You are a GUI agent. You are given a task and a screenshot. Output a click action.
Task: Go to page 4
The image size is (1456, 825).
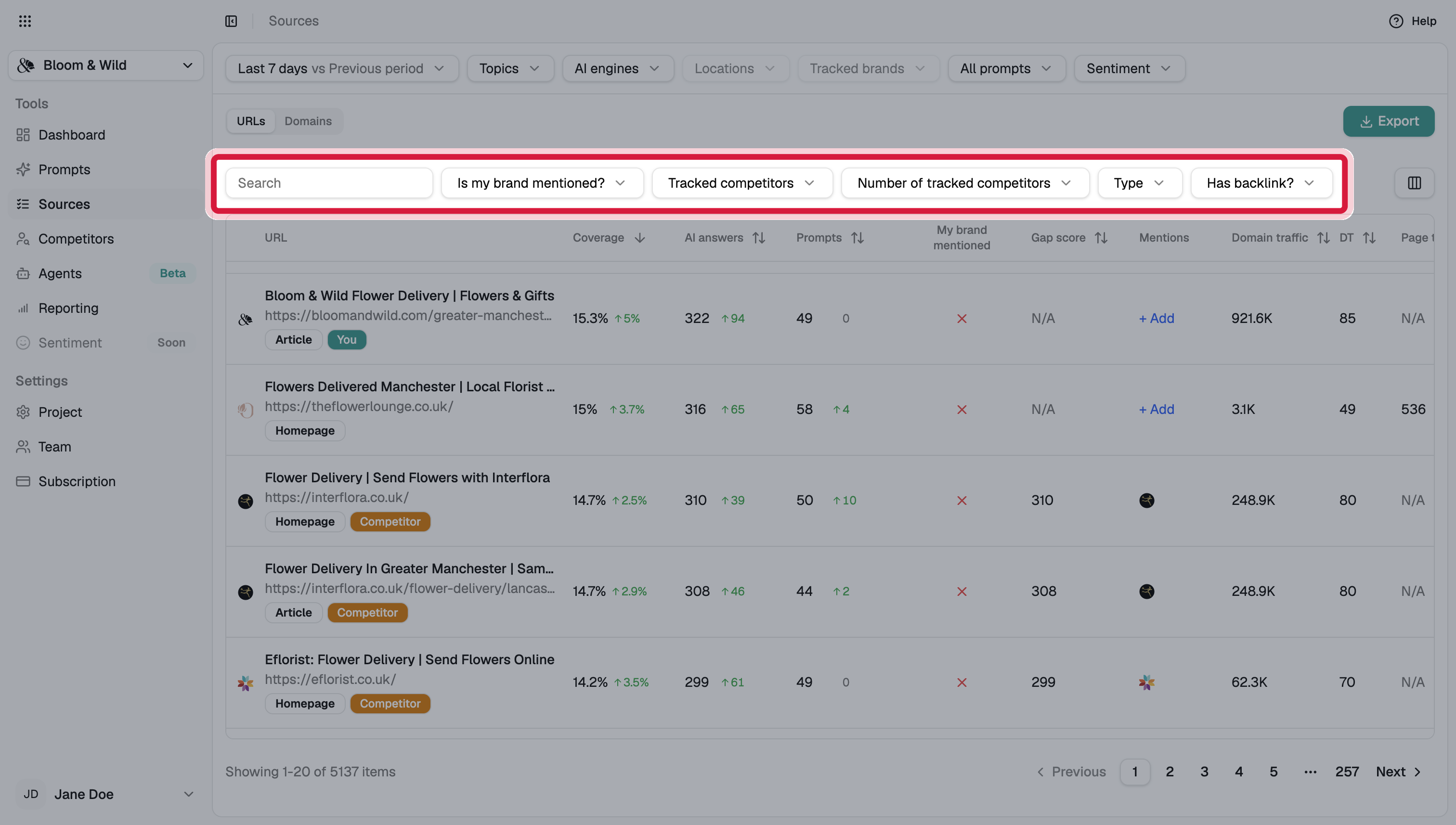point(1238,772)
